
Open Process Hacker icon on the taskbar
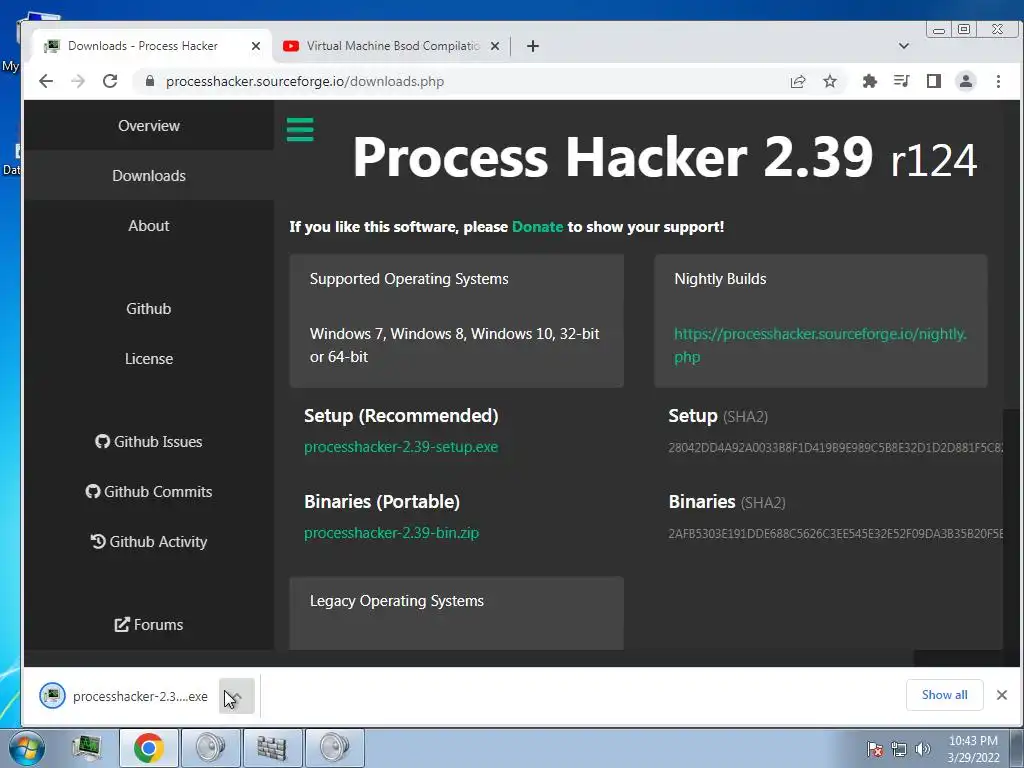pyautogui.click(x=87, y=748)
